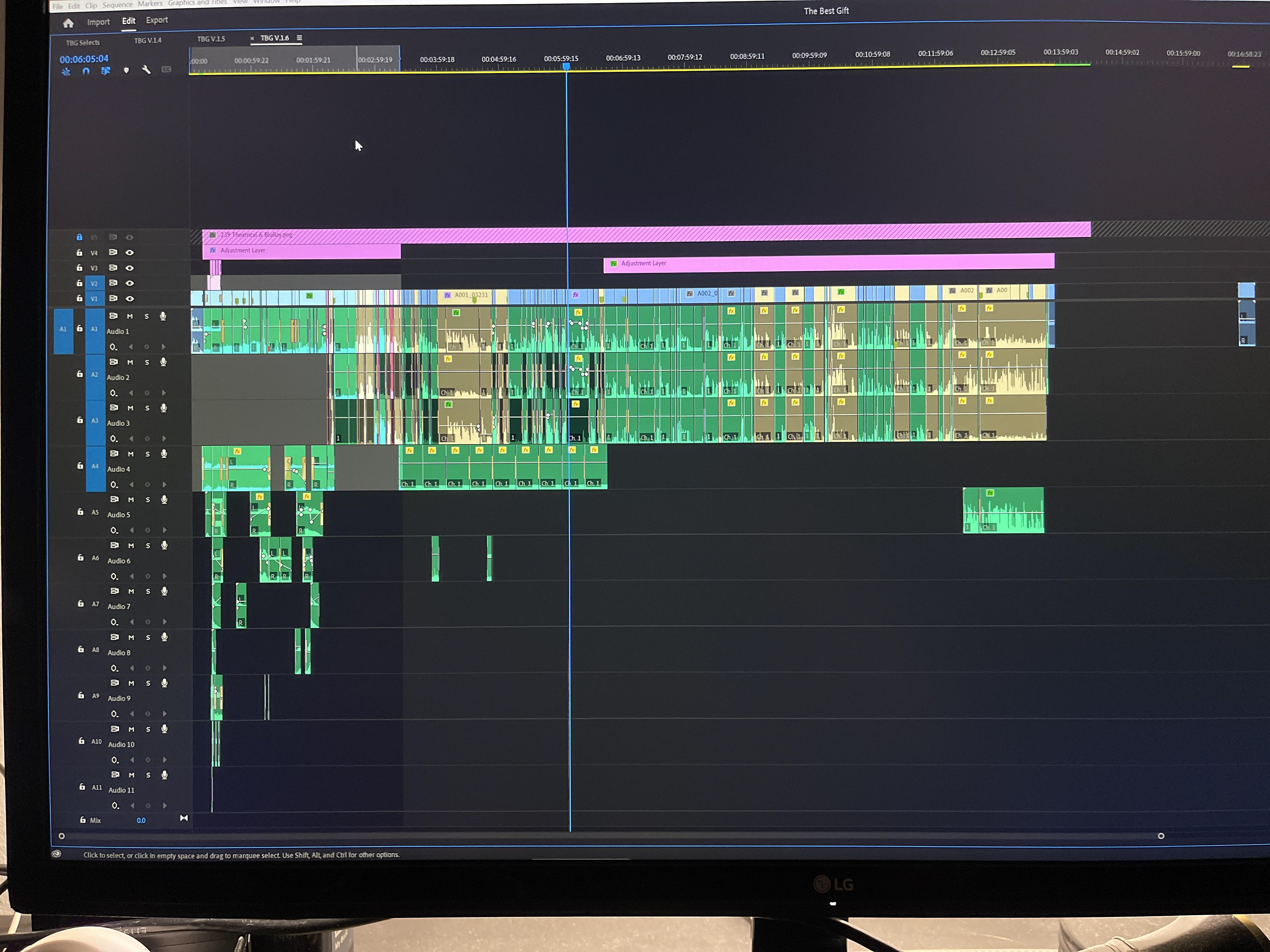Open the TBG V.1.6 panel menu
The image size is (1270, 952).
pos(300,38)
